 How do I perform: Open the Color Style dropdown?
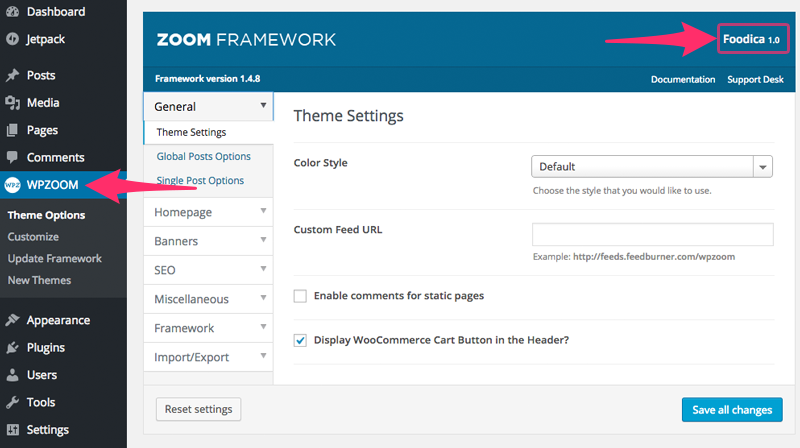pyautogui.click(x=652, y=166)
